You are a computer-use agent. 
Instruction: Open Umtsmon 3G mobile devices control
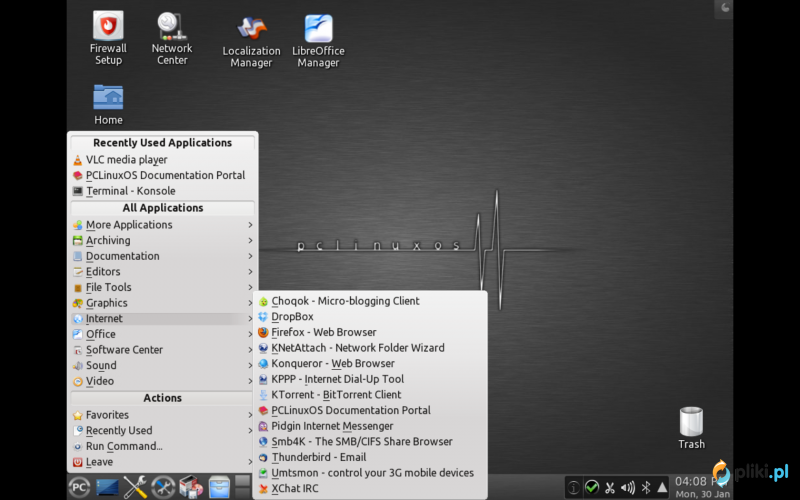370,473
